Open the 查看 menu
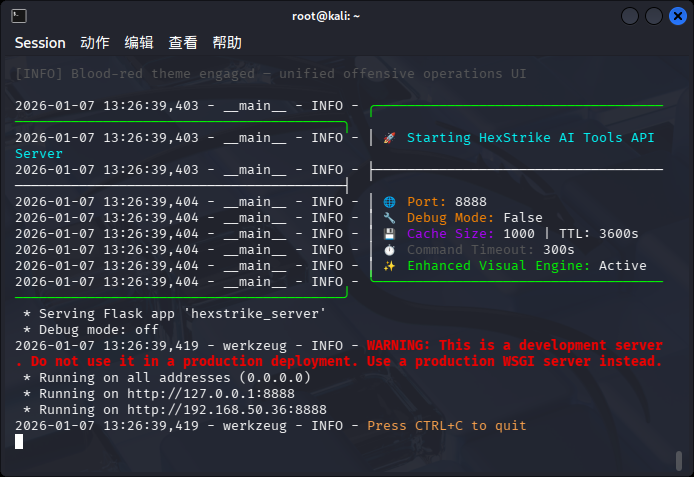 click(x=183, y=43)
